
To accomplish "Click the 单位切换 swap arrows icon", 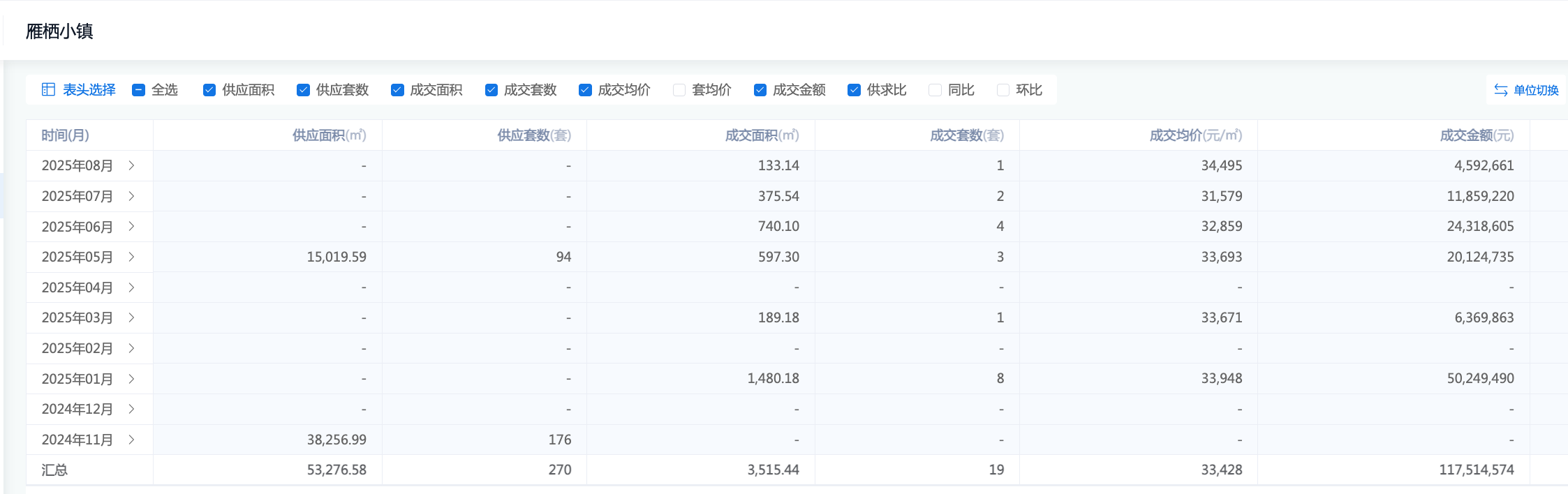I will tap(1500, 90).
